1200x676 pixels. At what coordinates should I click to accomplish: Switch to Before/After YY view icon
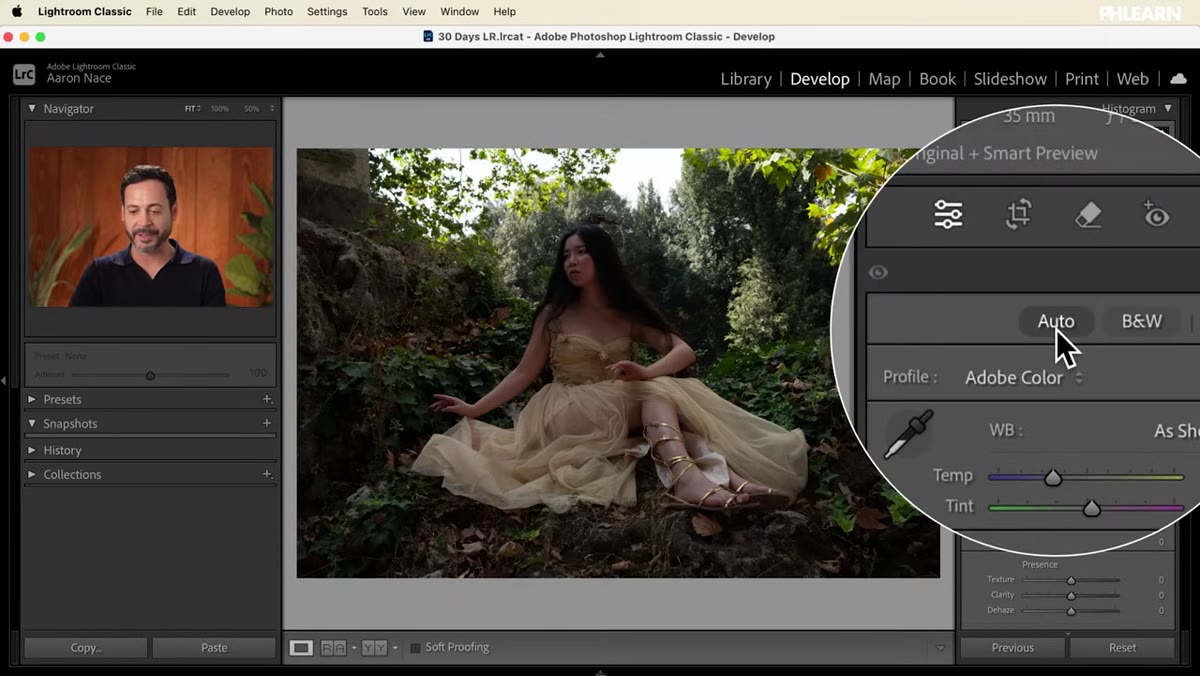374,648
